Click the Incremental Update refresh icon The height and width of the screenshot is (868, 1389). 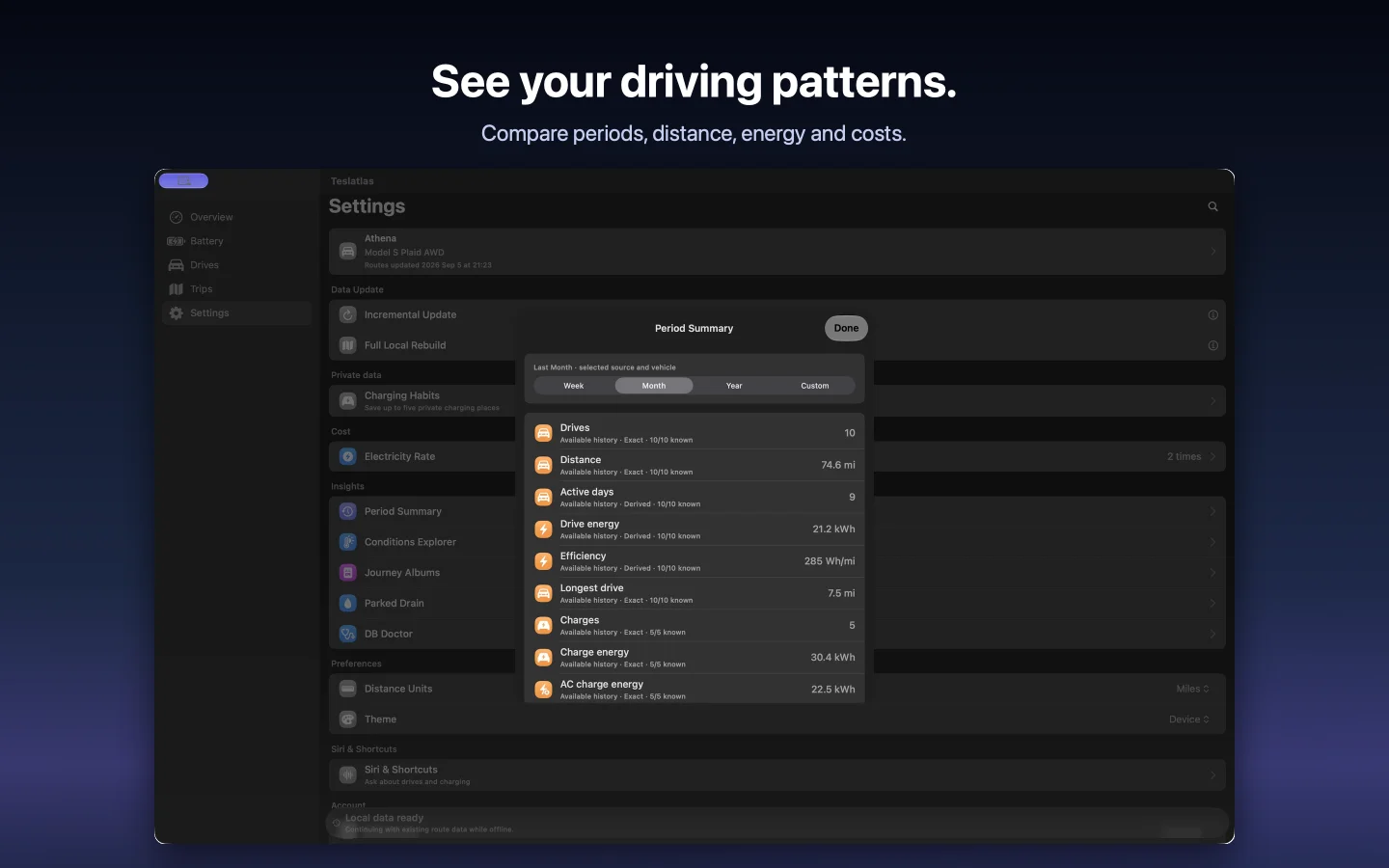click(348, 314)
